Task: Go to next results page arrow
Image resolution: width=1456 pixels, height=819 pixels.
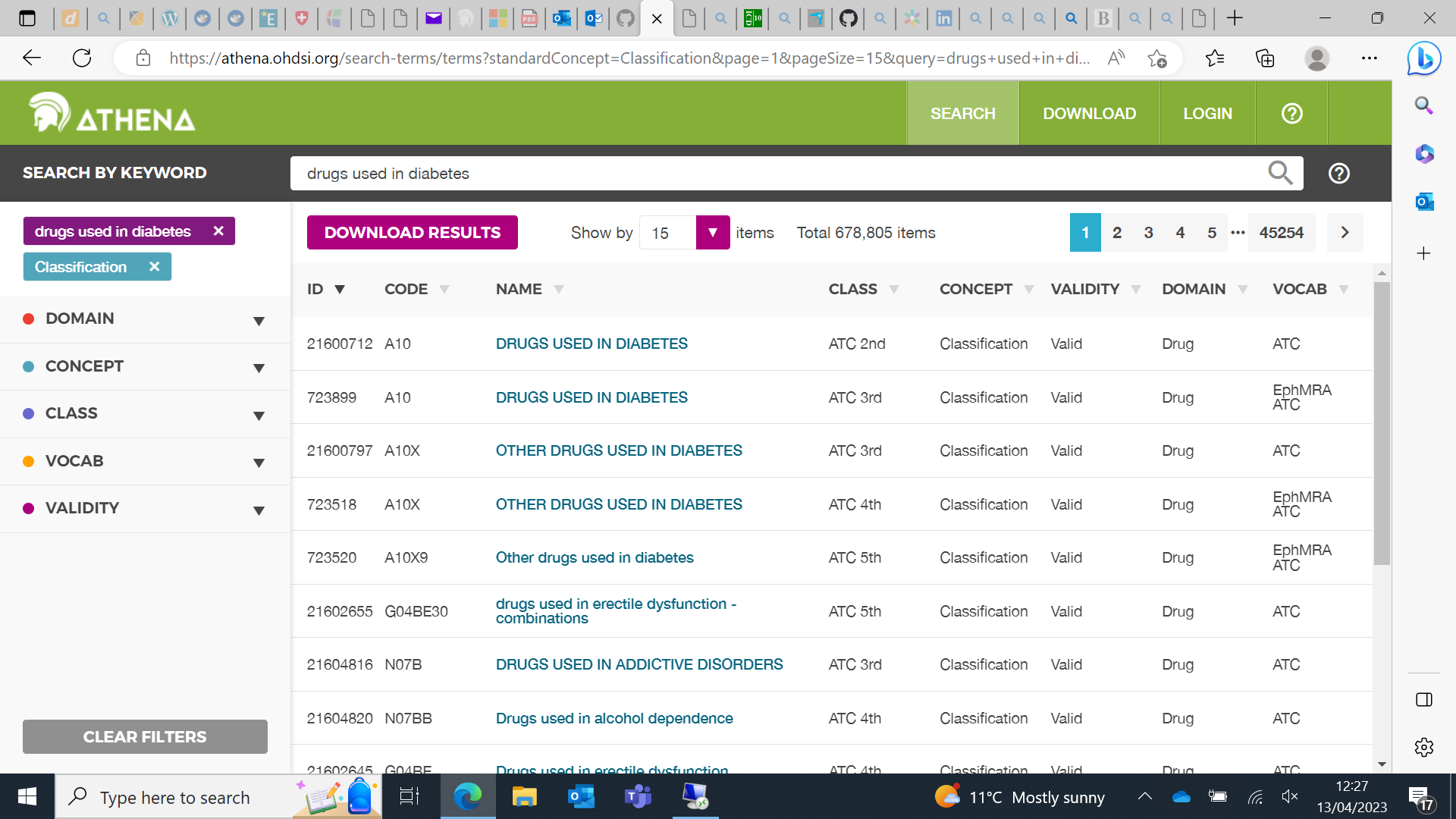Action: click(x=1345, y=233)
